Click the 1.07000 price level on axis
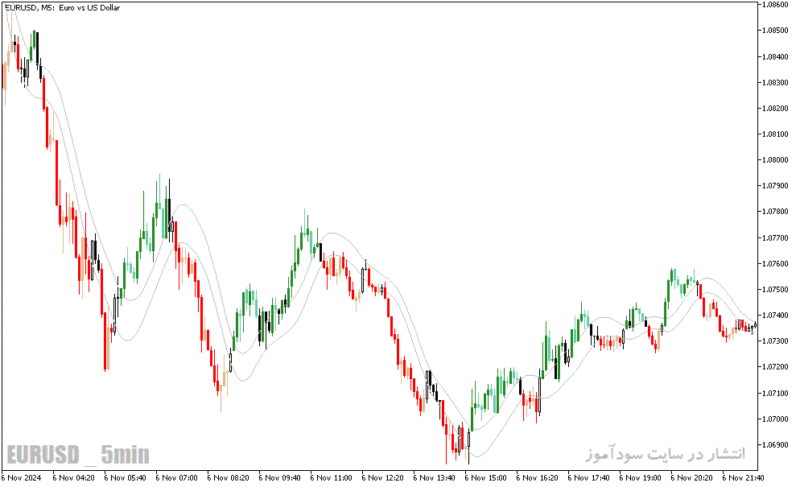Viewport: 800px width, 487px height. [x=775, y=419]
